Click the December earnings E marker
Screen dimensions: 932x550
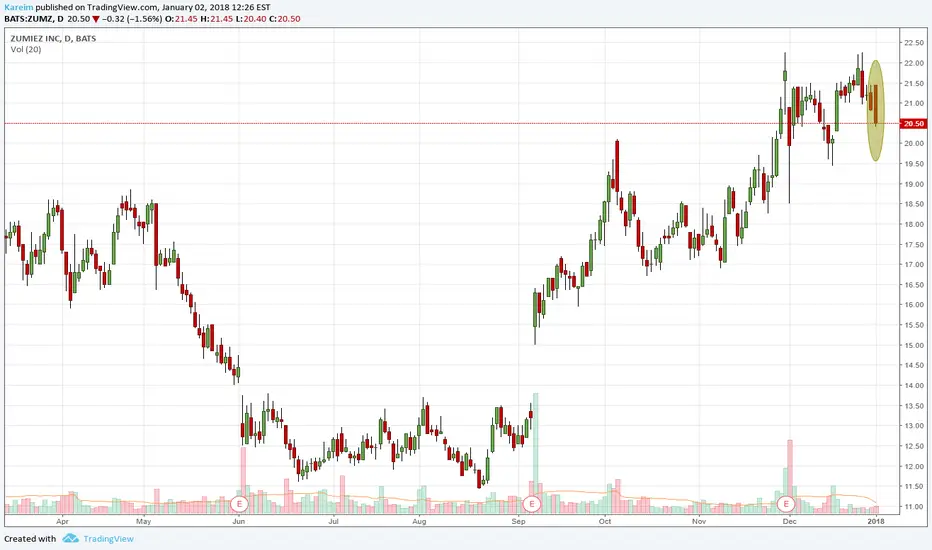pyautogui.click(x=786, y=504)
